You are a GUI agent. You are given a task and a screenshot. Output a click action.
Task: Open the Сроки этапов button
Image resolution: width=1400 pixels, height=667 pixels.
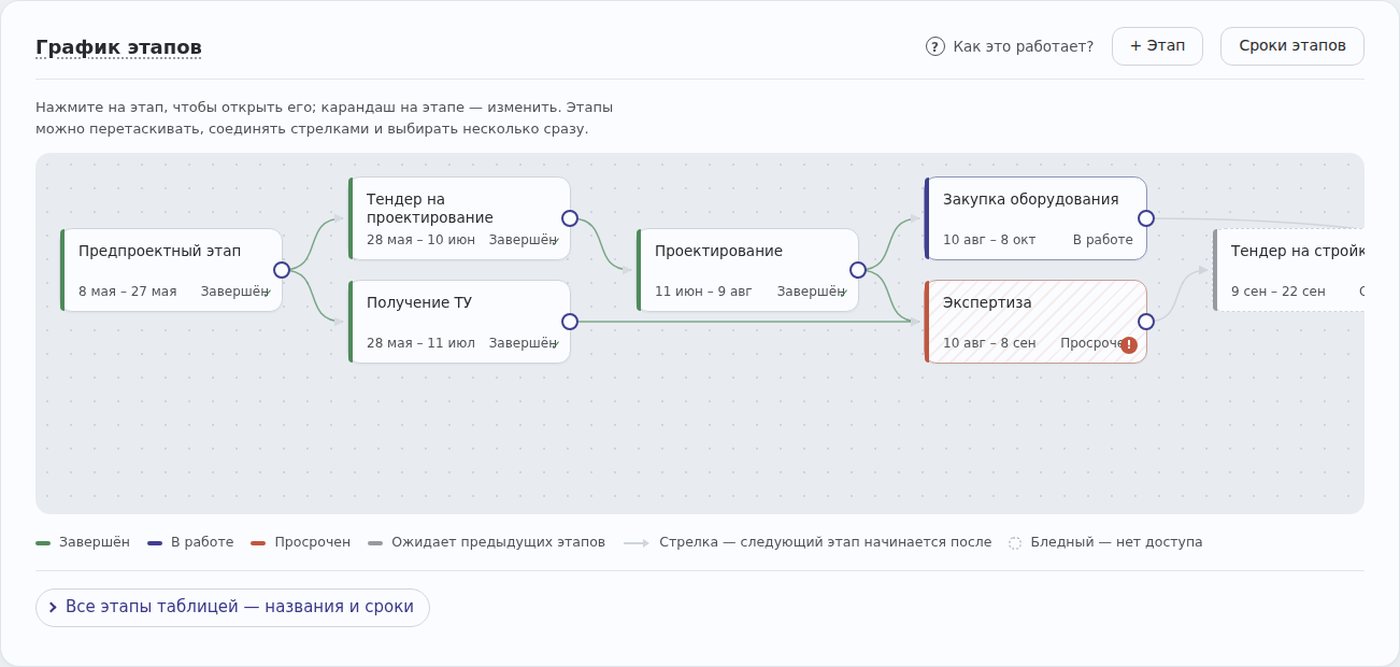coord(1292,46)
